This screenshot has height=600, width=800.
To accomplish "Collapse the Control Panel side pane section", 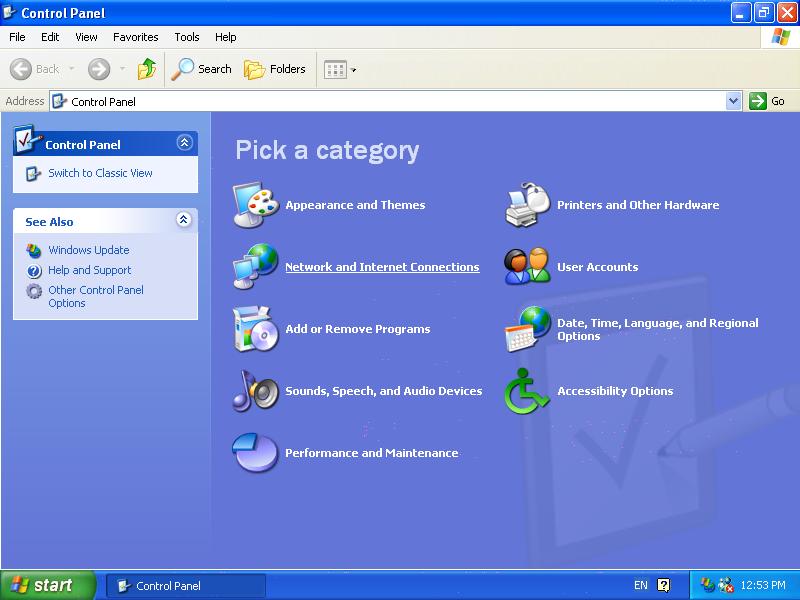I will [184, 142].
